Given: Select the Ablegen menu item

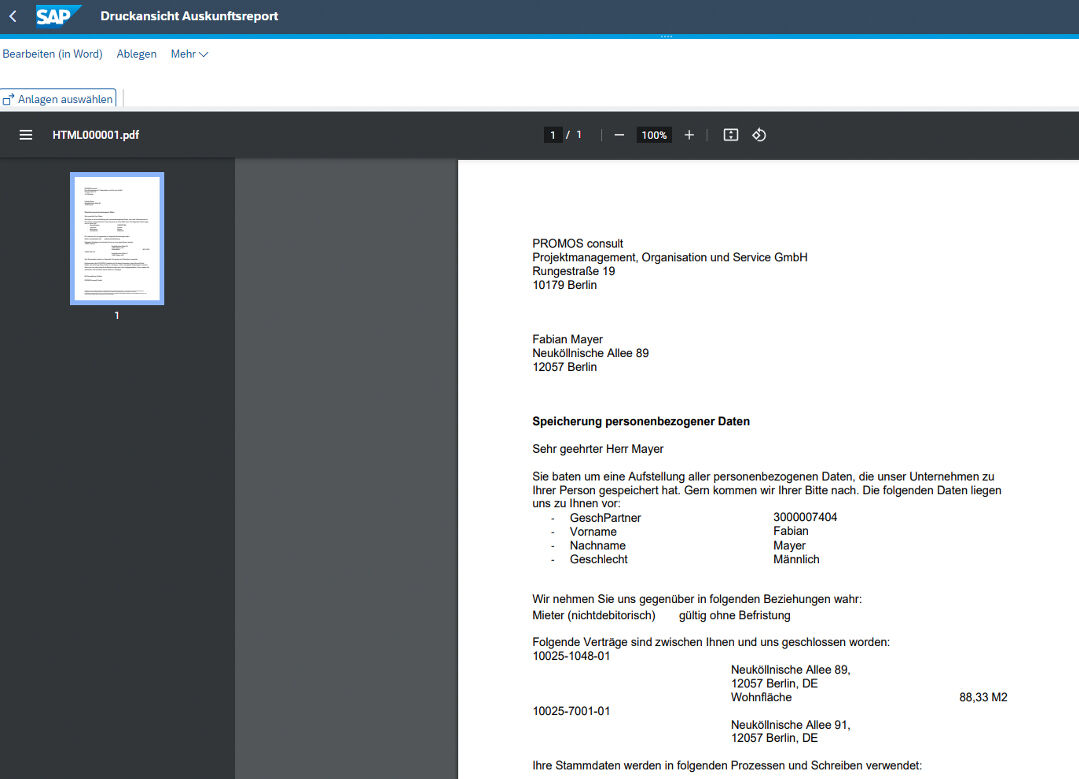Looking at the screenshot, I should tap(136, 54).
